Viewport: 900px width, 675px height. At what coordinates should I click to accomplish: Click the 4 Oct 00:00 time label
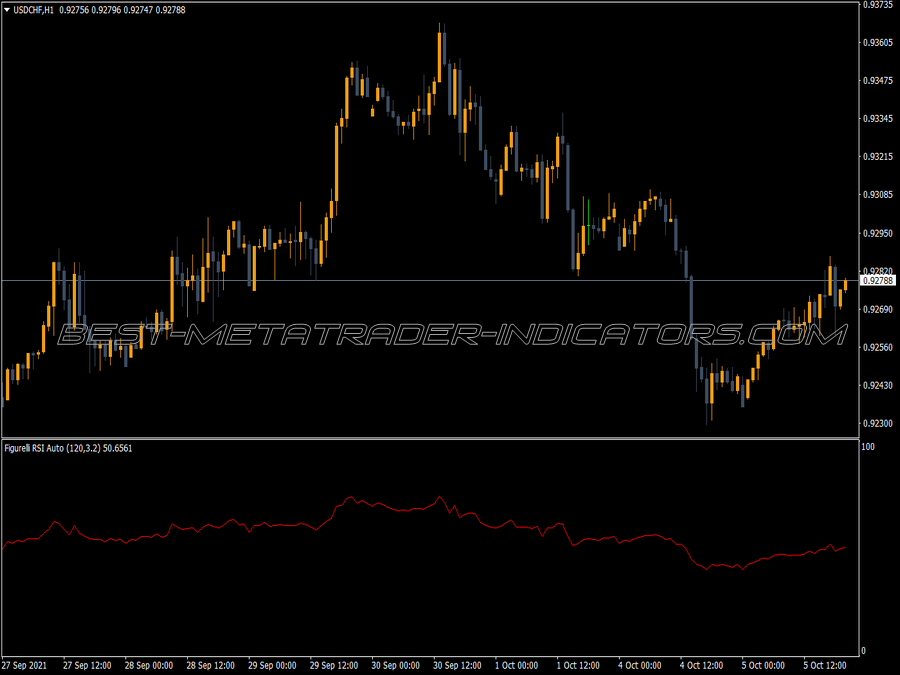pyautogui.click(x=640, y=665)
